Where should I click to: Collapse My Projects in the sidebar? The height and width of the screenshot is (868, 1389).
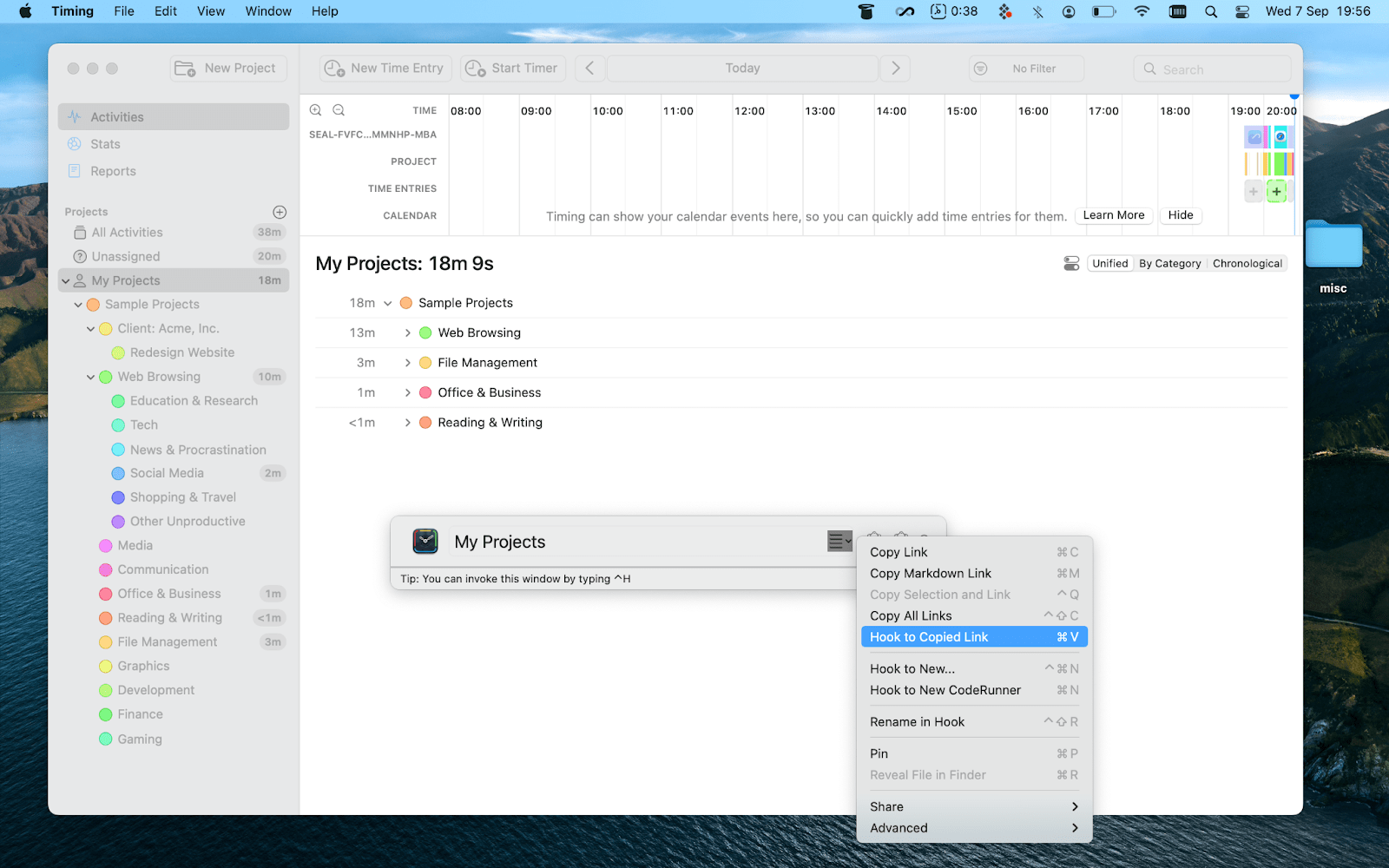coord(66,281)
